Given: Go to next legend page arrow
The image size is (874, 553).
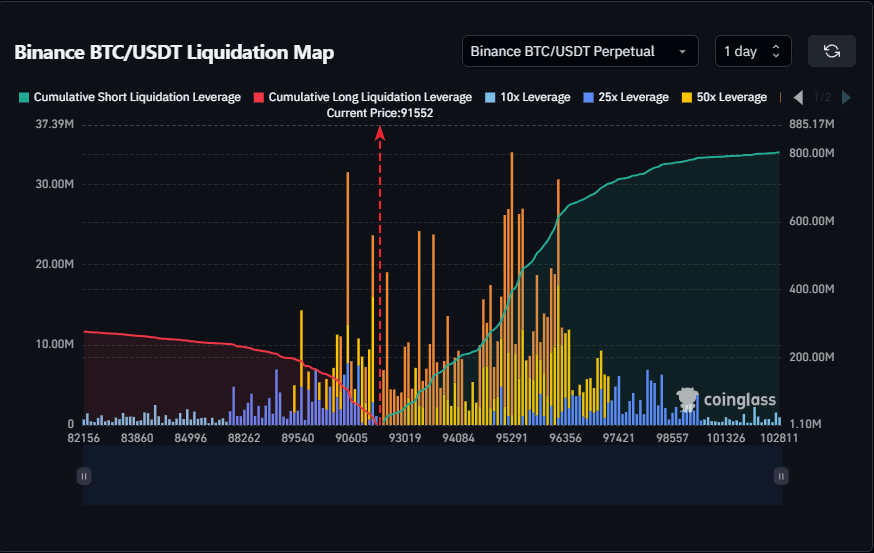Looking at the screenshot, I should coord(846,98).
